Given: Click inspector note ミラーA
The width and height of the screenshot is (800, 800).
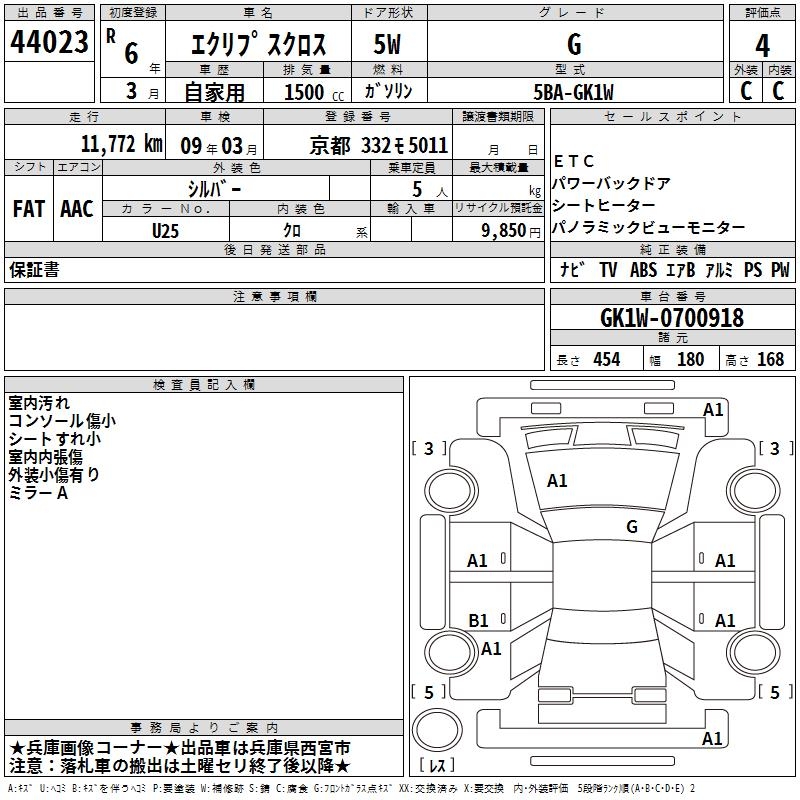Looking at the screenshot, I should [38, 493].
